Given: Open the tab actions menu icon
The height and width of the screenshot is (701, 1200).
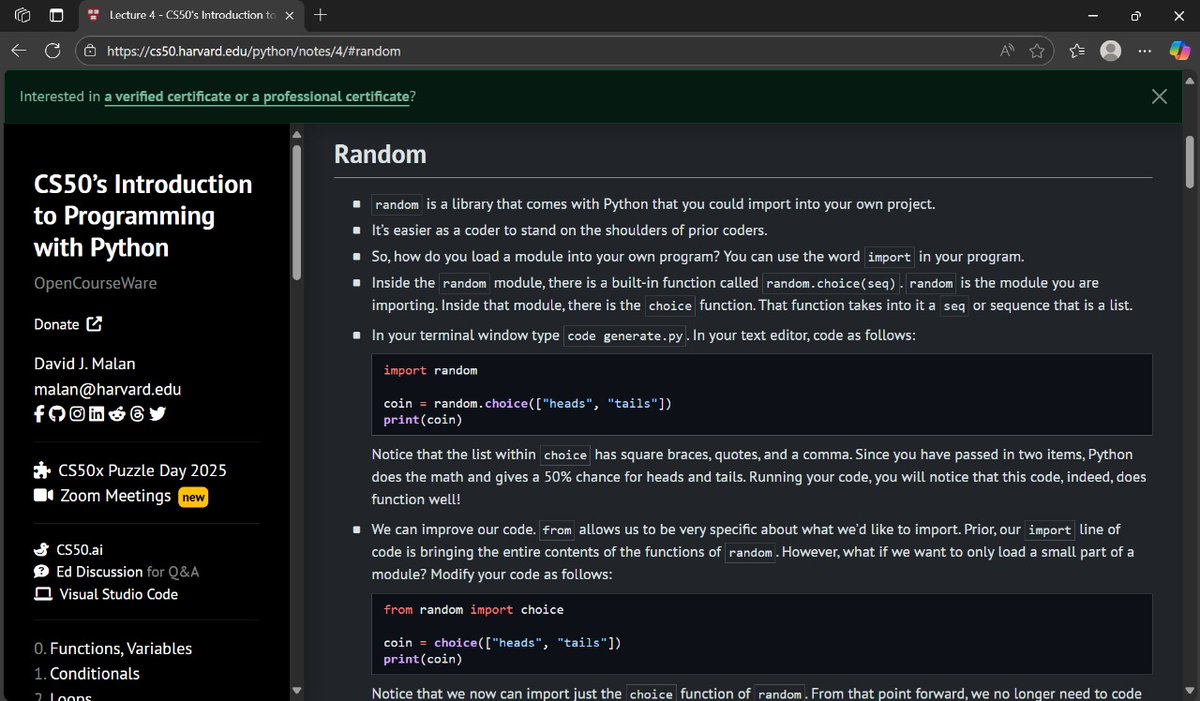Looking at the screenshot, I should [55, 15].
